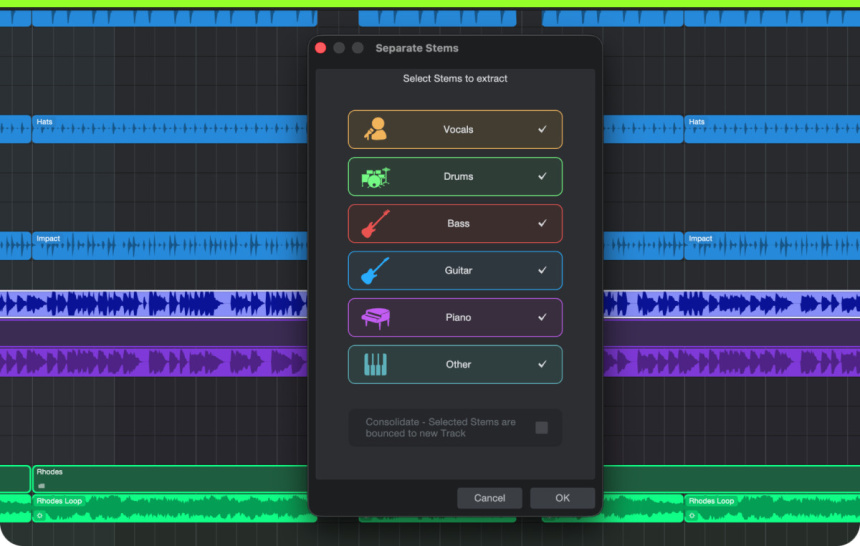Click the 'Select Stems to extract' heading

coord(455,78)
